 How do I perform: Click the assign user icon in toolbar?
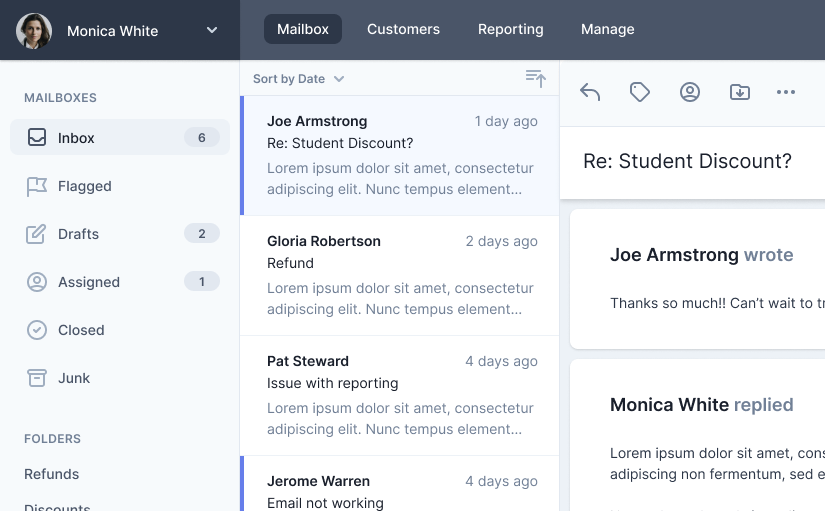coord(690,92)
